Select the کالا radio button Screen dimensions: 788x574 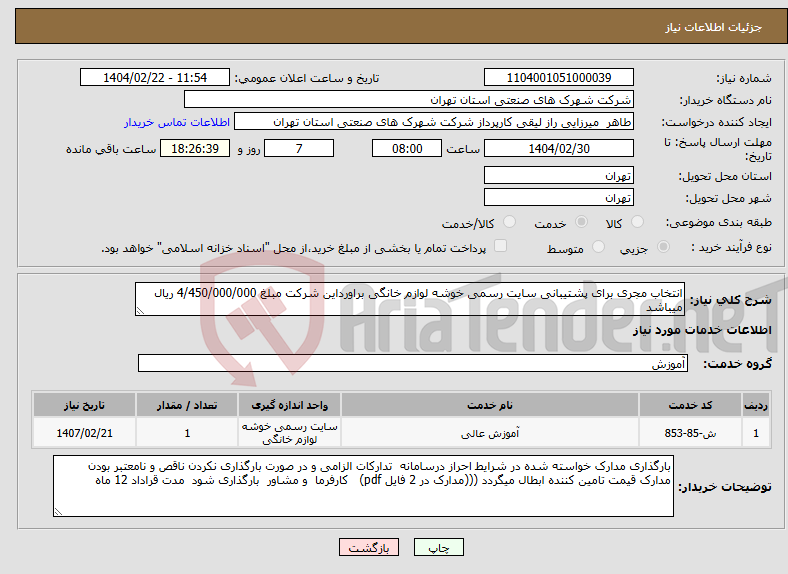click(637, 222)
